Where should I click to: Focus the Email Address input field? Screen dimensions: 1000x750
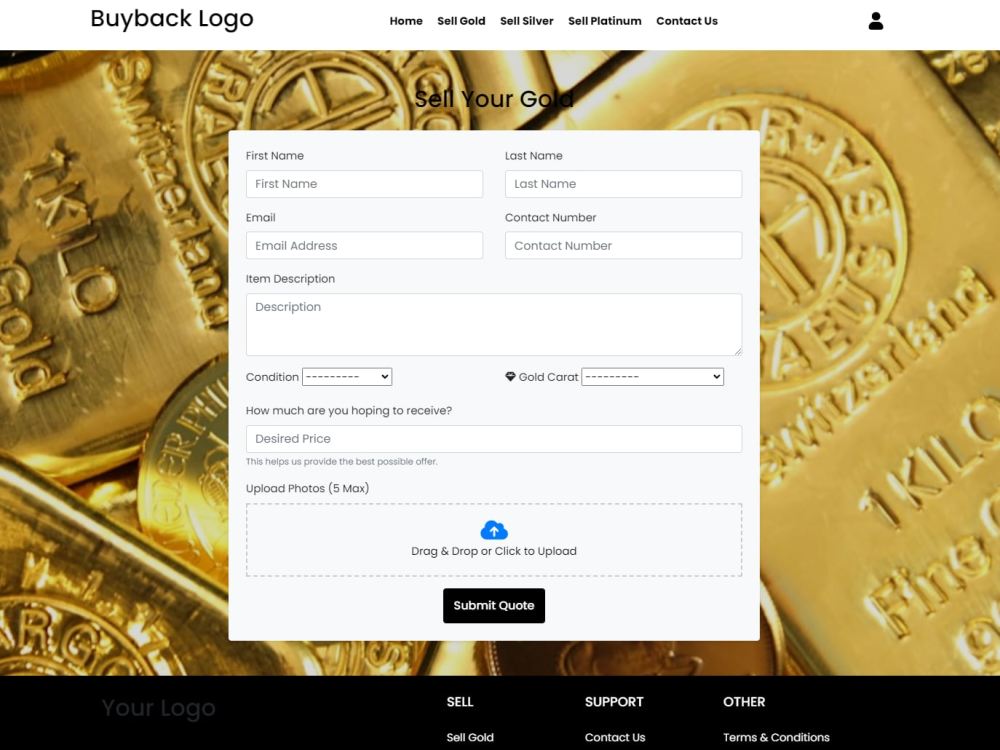(364, 246)
